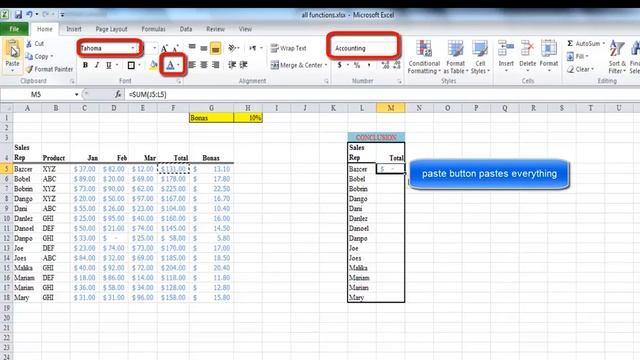Toggle Bold formatting
Viewport: 640px width, 360px height.
click(85, 65)
